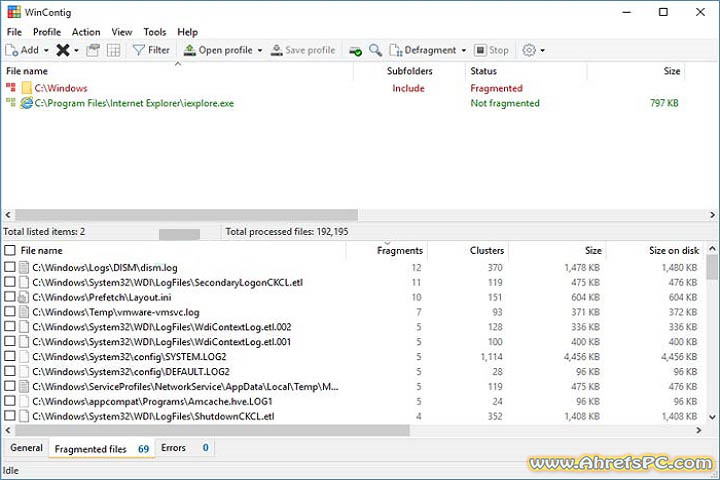Click the Stop button

(x=491, y=50)
